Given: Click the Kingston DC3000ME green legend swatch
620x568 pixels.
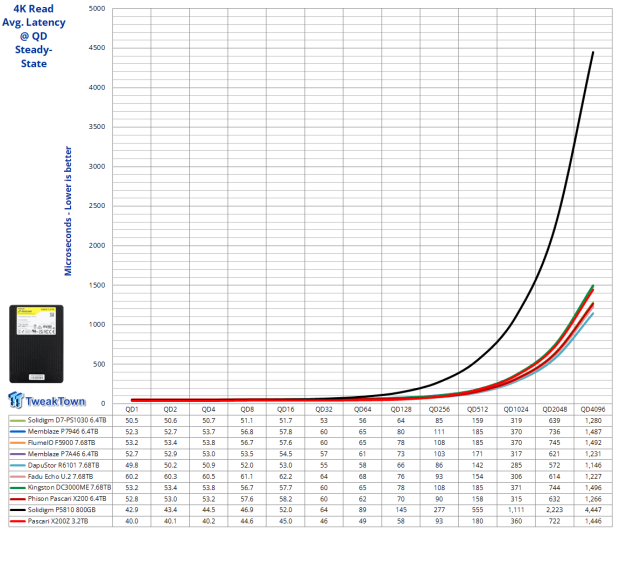Looking at the screenshot, I should pos(17,488).
